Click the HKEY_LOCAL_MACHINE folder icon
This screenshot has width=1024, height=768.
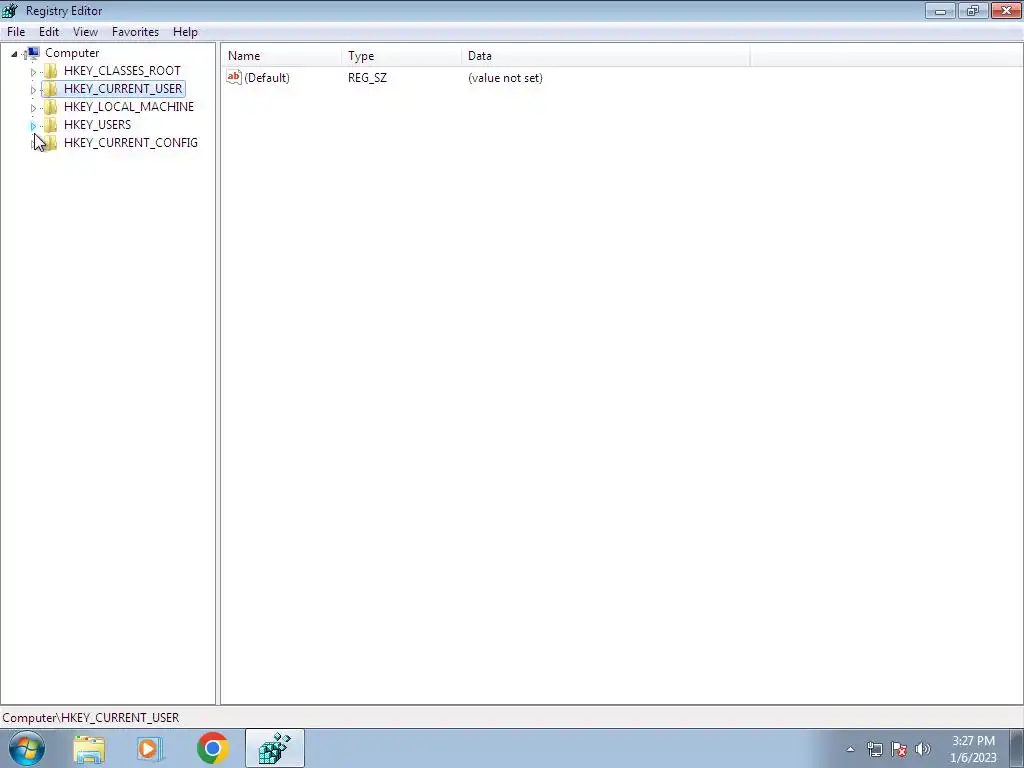tap(51, 106)
